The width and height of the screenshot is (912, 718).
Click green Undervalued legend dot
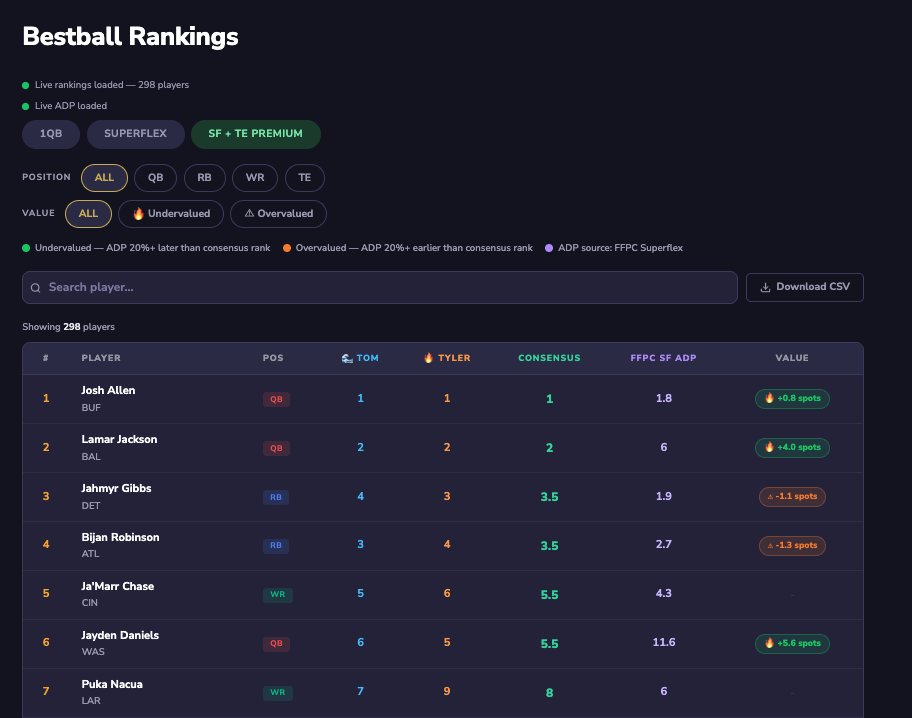26,248
